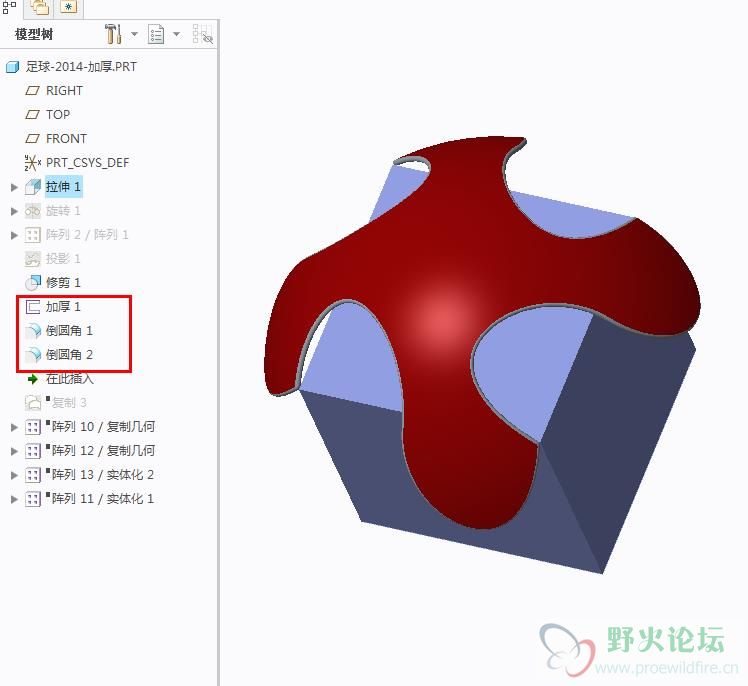748x686 pixels.
Task: Select the 阵列 12 / 复制几何 pattern icon
Action: 32,451
